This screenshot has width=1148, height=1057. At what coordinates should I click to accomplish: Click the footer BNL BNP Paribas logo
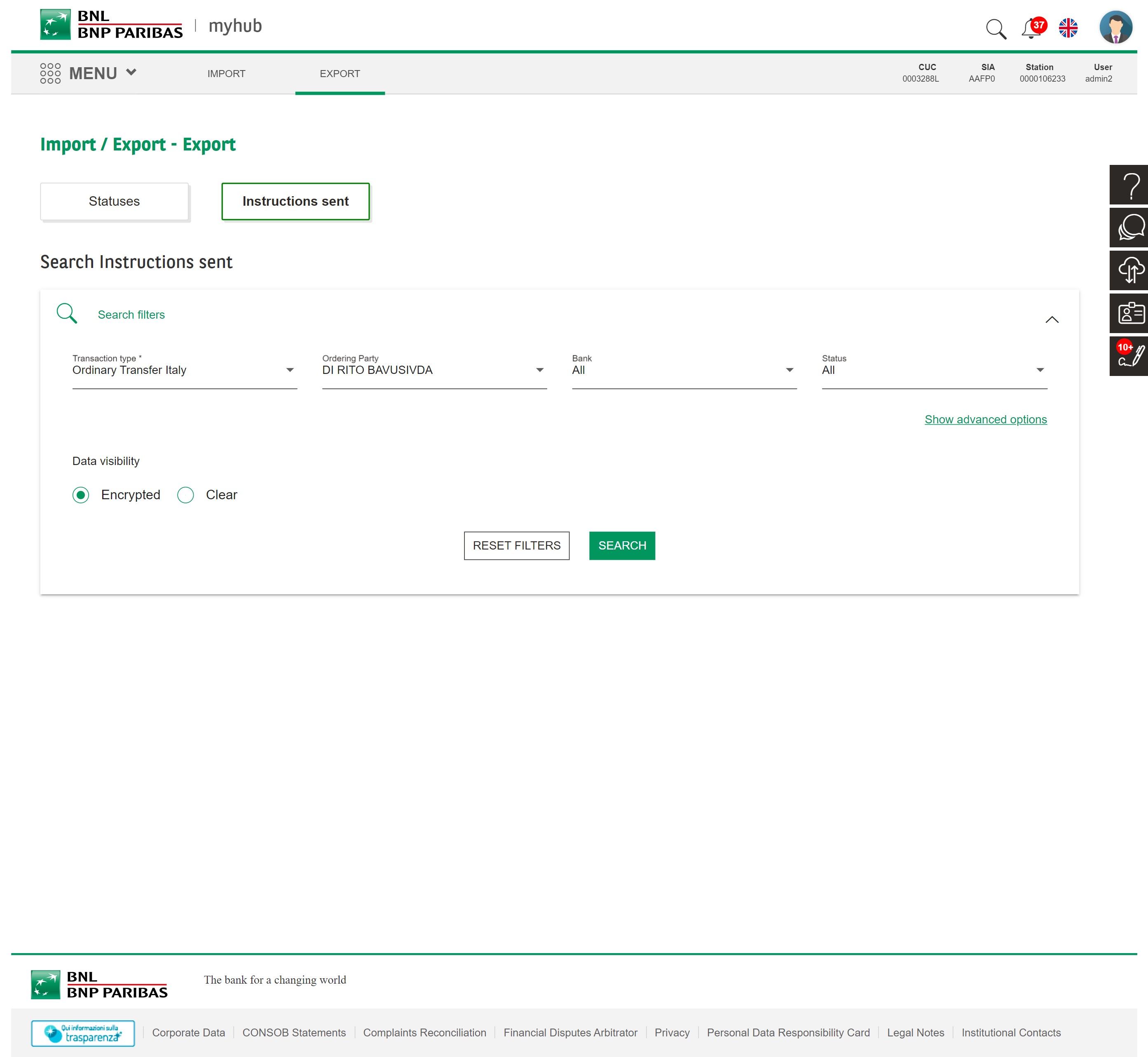pos(99,984)
